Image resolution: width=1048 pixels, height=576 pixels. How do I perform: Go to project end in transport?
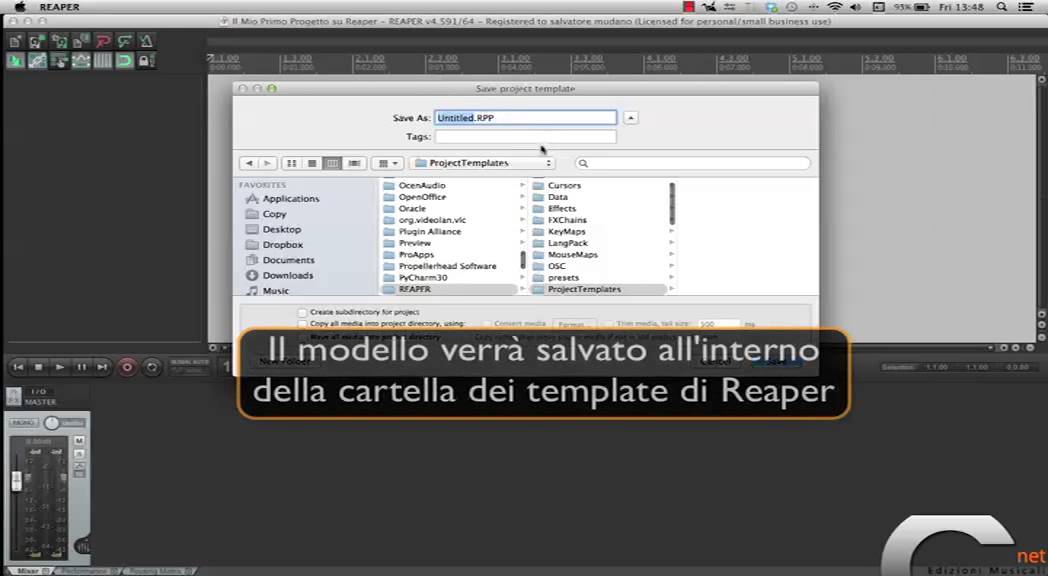[x=102, y=367]
